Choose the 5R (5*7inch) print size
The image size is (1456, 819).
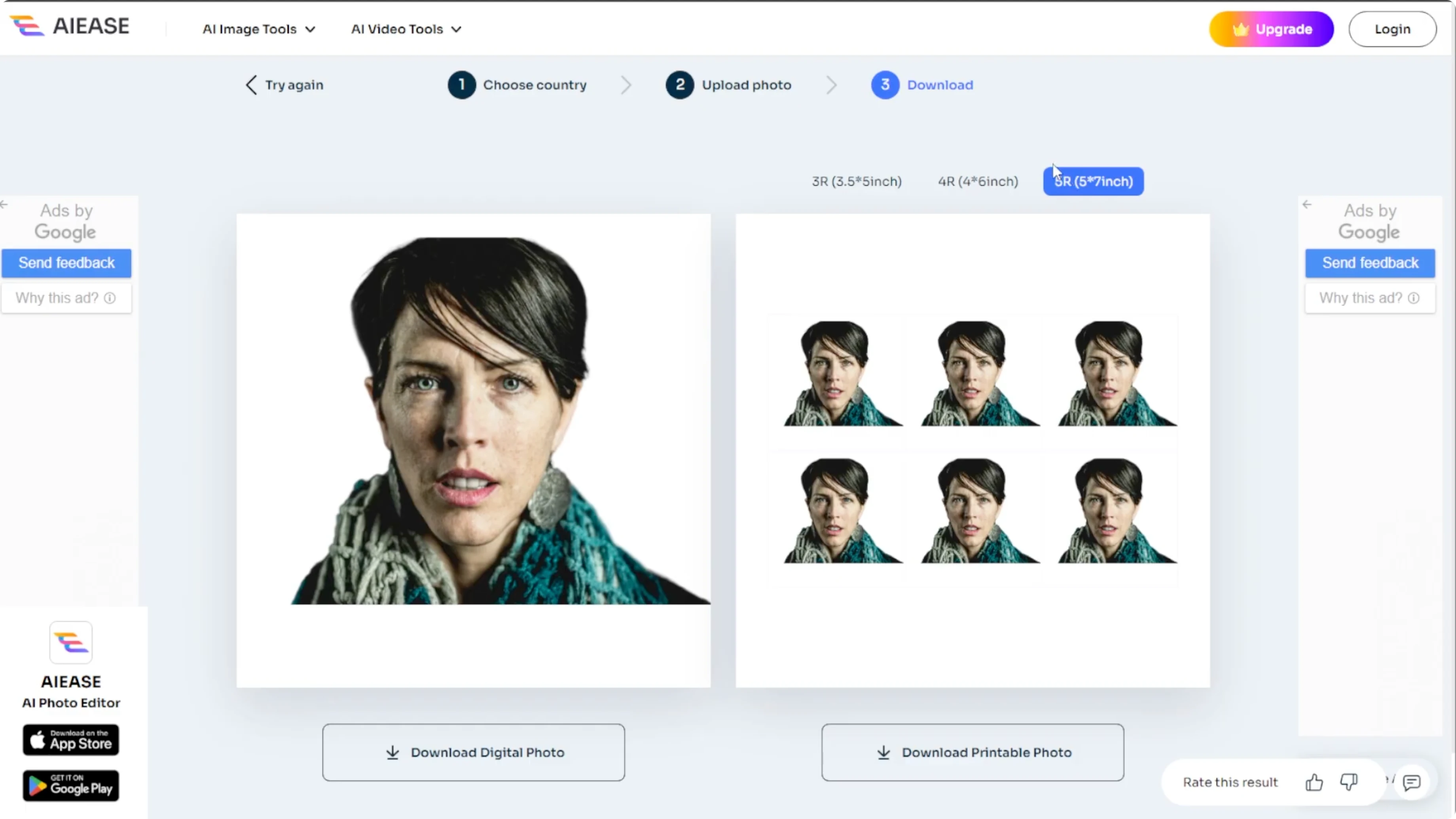point(1093,182)
